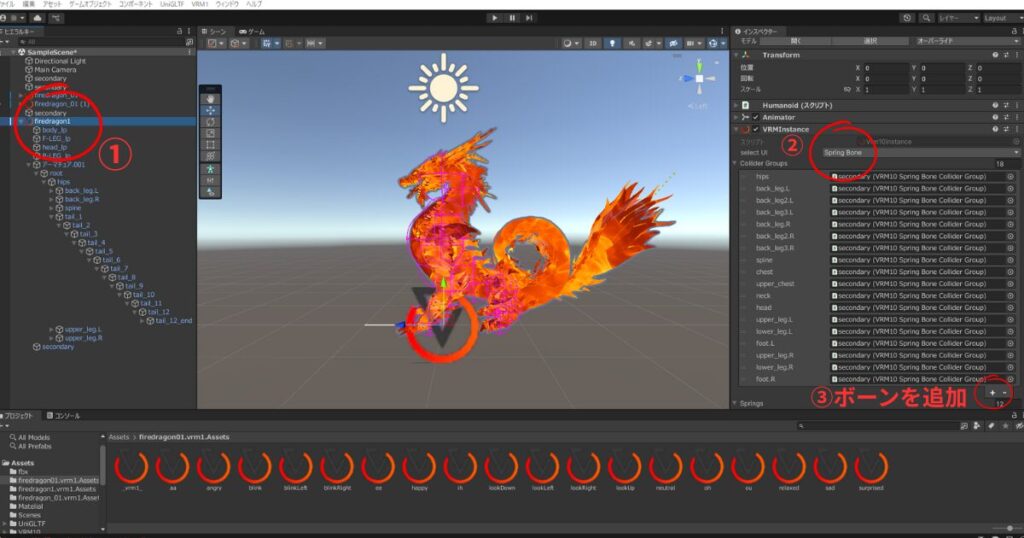Viewport: 1024px width, 538px height.
Task: Select the Rect tool in the scene toolbar
Action: (210, 145)
